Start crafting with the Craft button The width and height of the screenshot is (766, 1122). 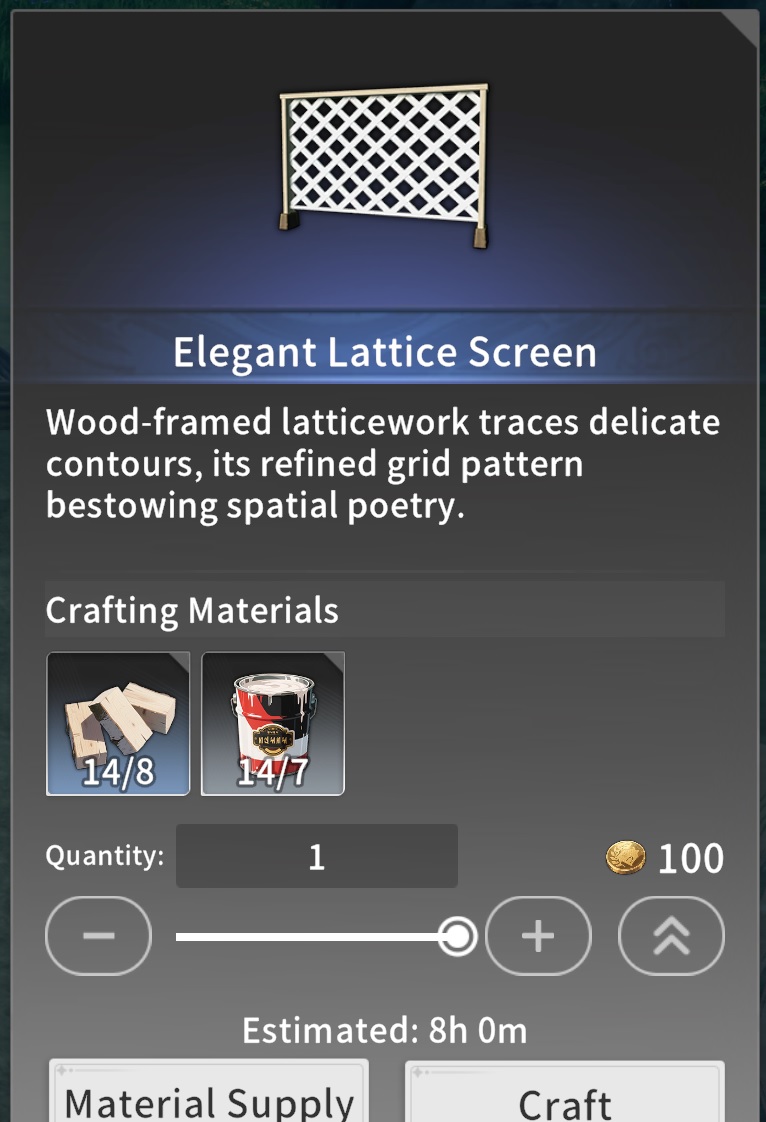click(565, 1092)
